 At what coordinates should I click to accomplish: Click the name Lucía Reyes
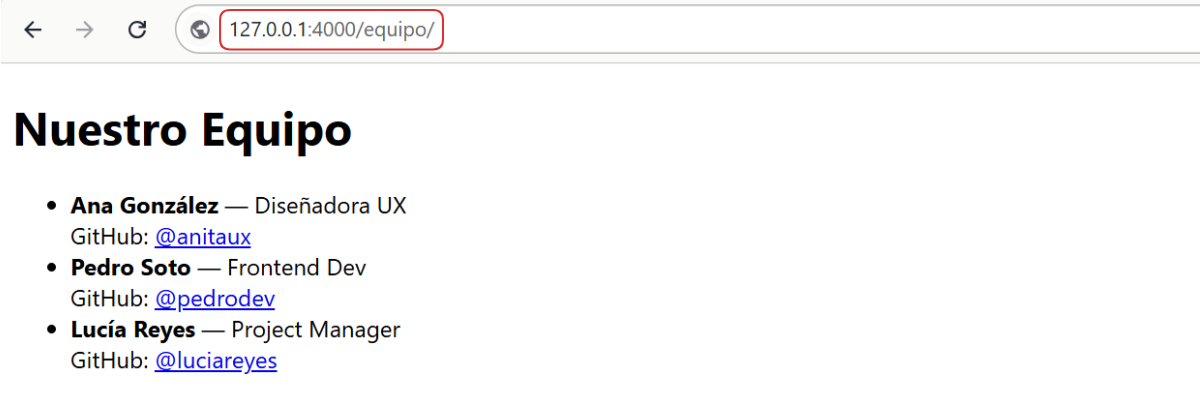coord(133,329)
